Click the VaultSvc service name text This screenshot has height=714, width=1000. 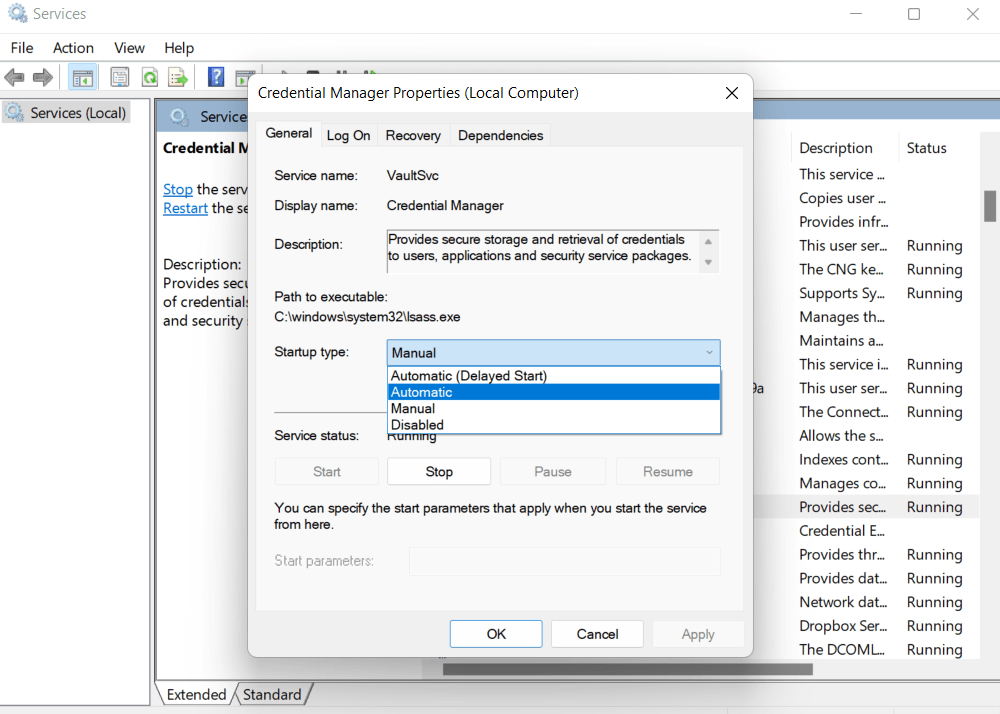click(413, 175)
